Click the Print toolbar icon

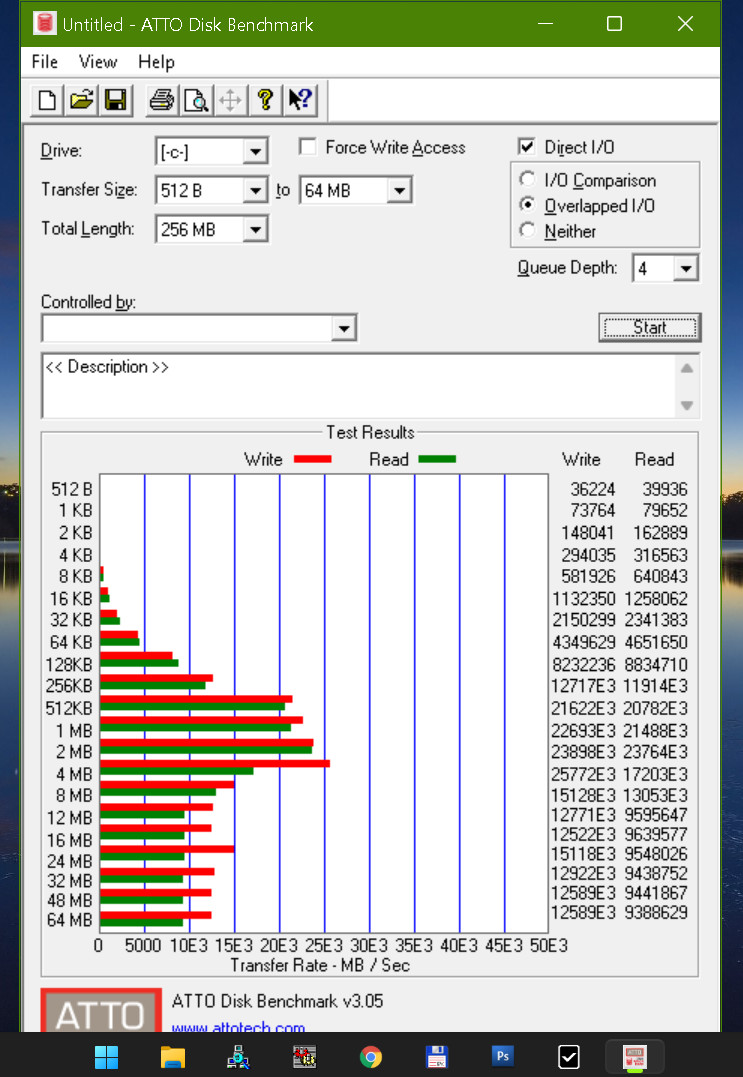[162, 100]
